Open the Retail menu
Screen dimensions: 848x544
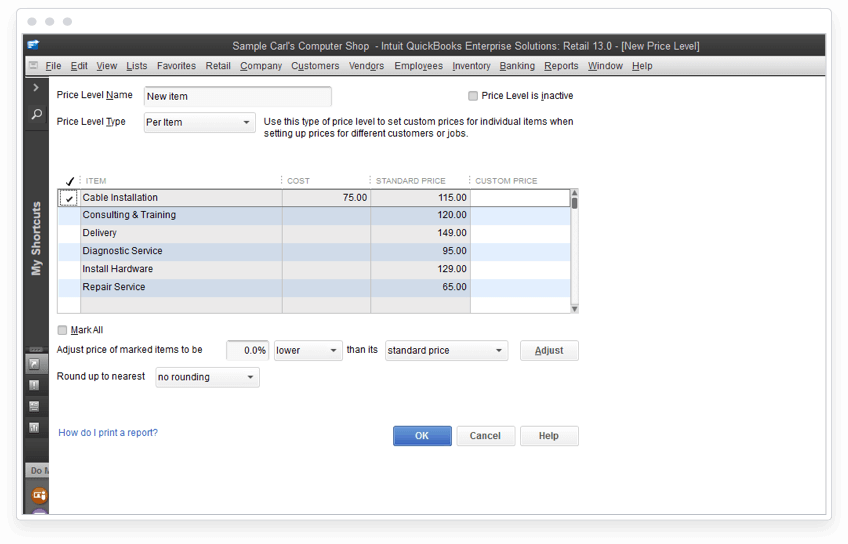[218, 66]
